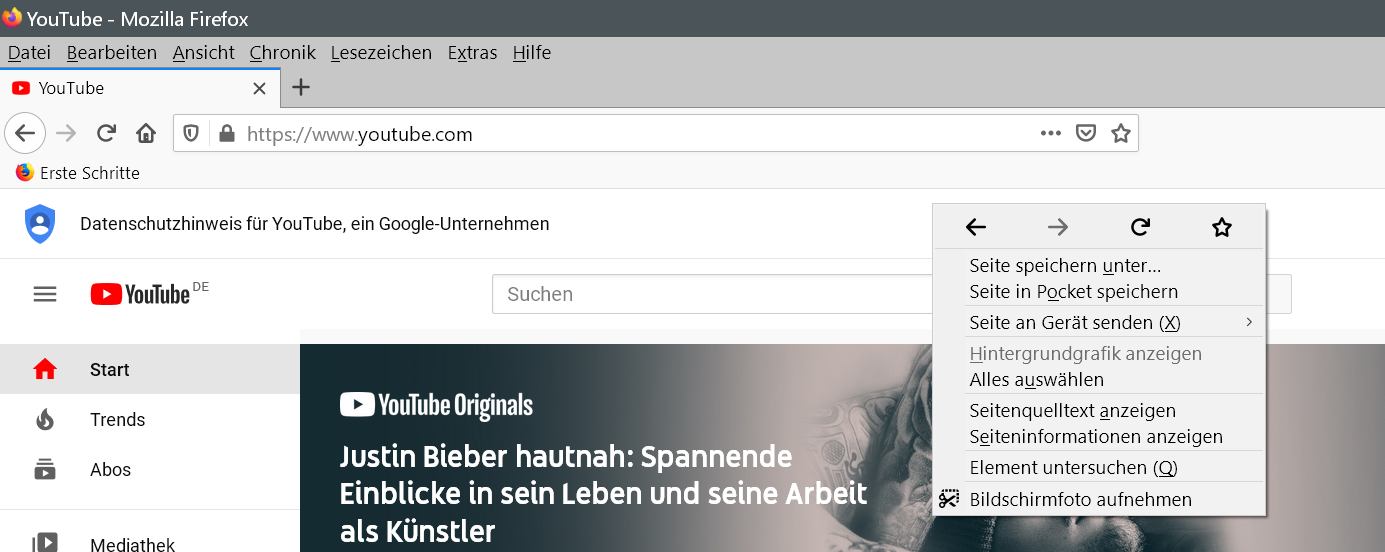
Task: Reload the page using toolbar refresh icon
Action: coord(106,133)
